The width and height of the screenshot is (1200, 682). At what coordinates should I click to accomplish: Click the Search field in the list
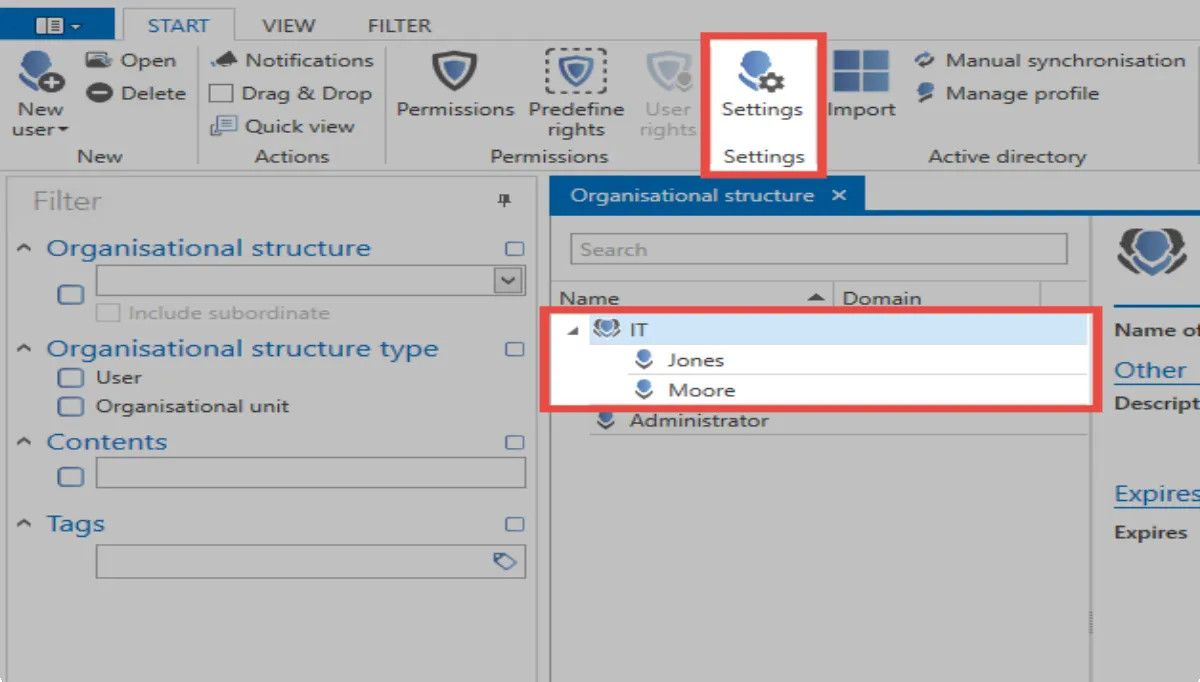819,249
